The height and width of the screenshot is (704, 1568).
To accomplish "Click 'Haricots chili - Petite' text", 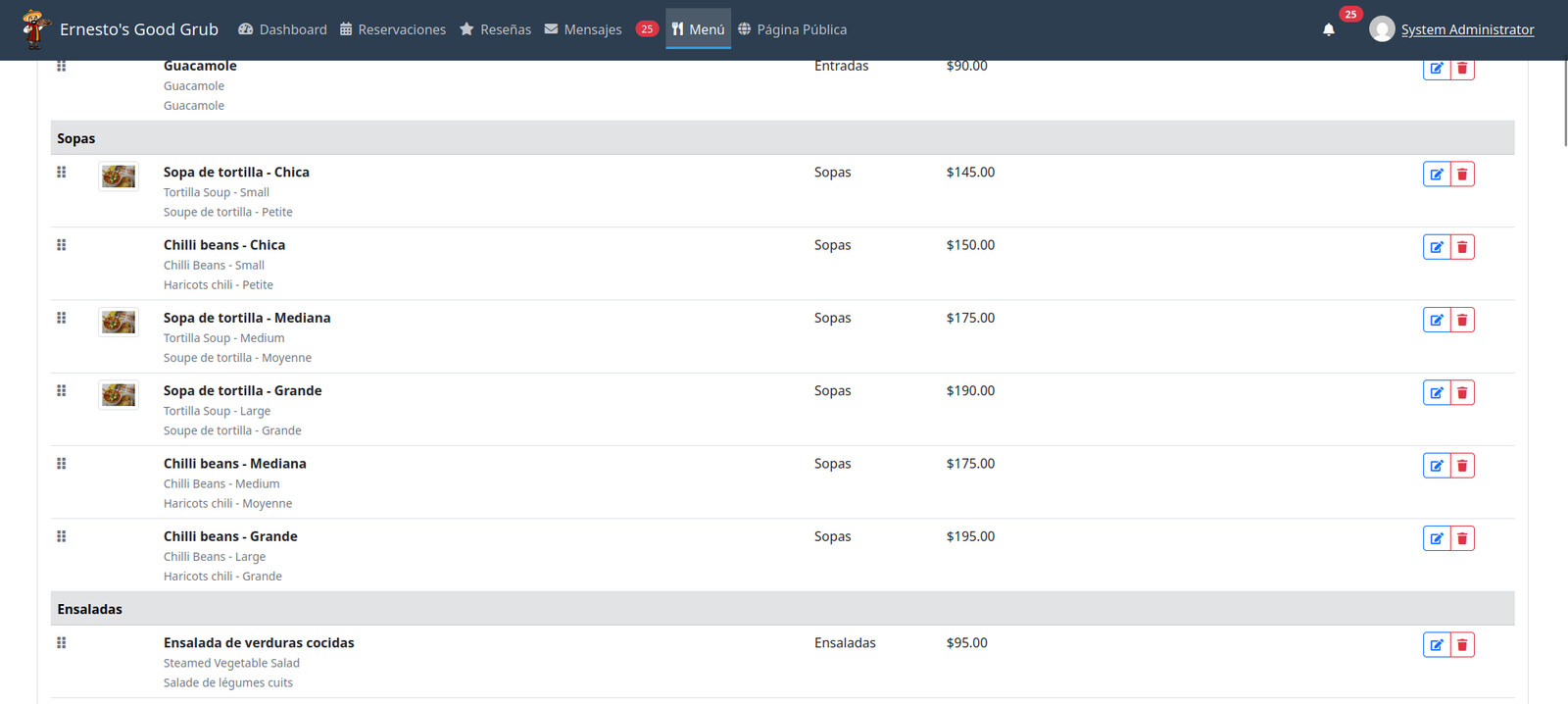I will pos(219,285).
